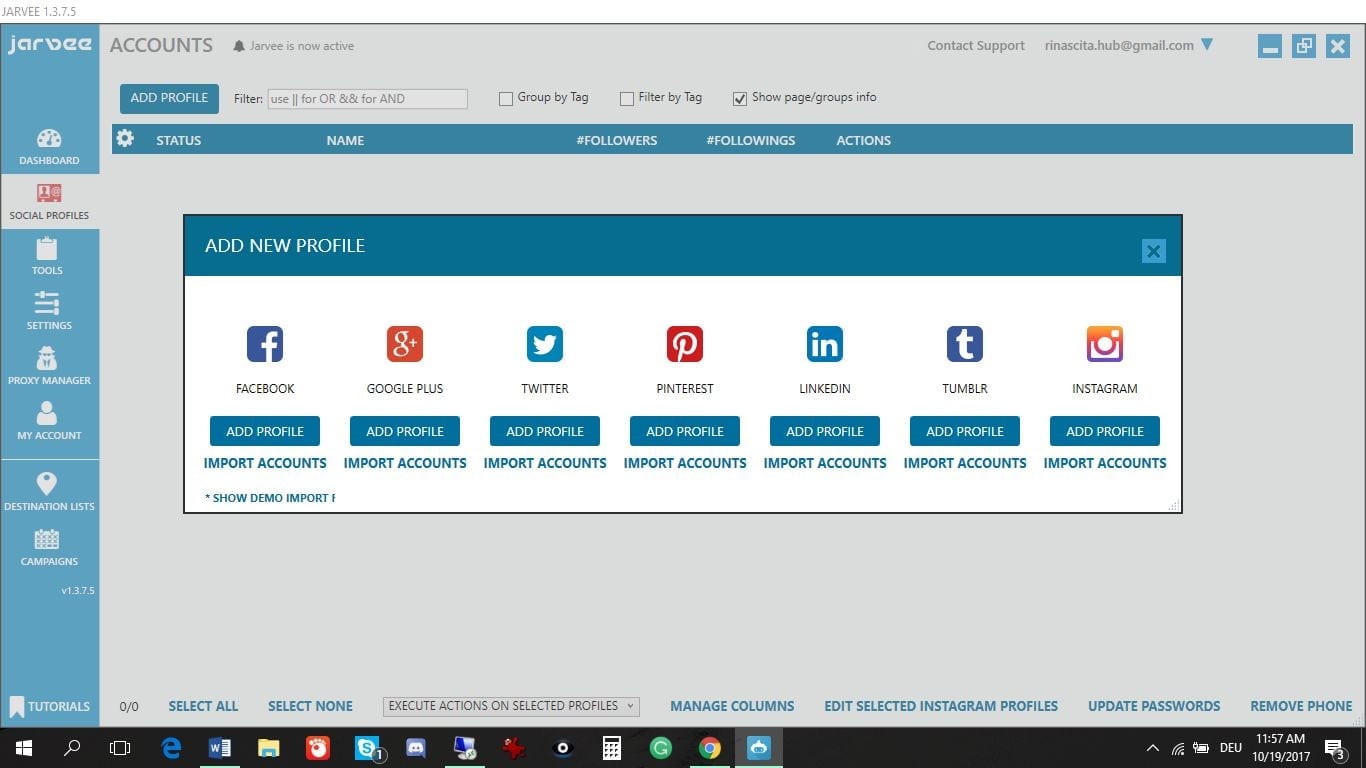The width and height of the screenshot is (1366, 768).
Task: Open Social Profiles in the sidebar
Action: tap(49, 202)
